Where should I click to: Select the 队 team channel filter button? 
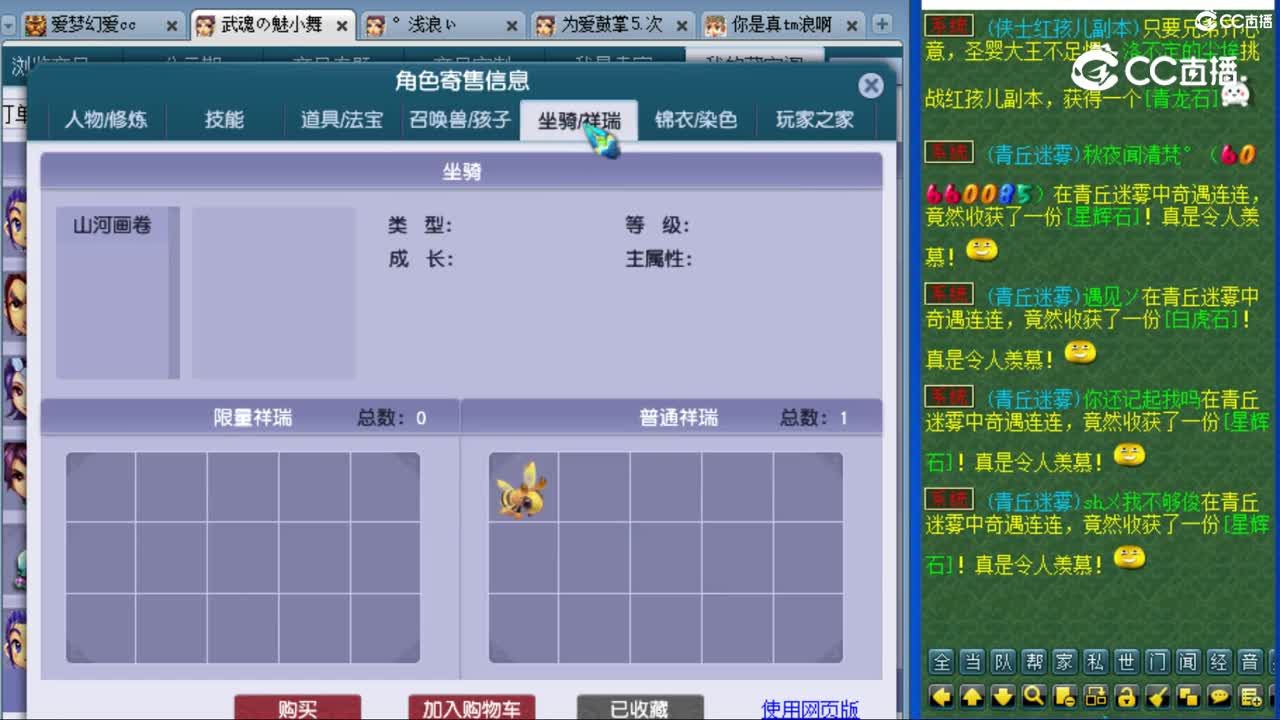[x=1003, y=662]
